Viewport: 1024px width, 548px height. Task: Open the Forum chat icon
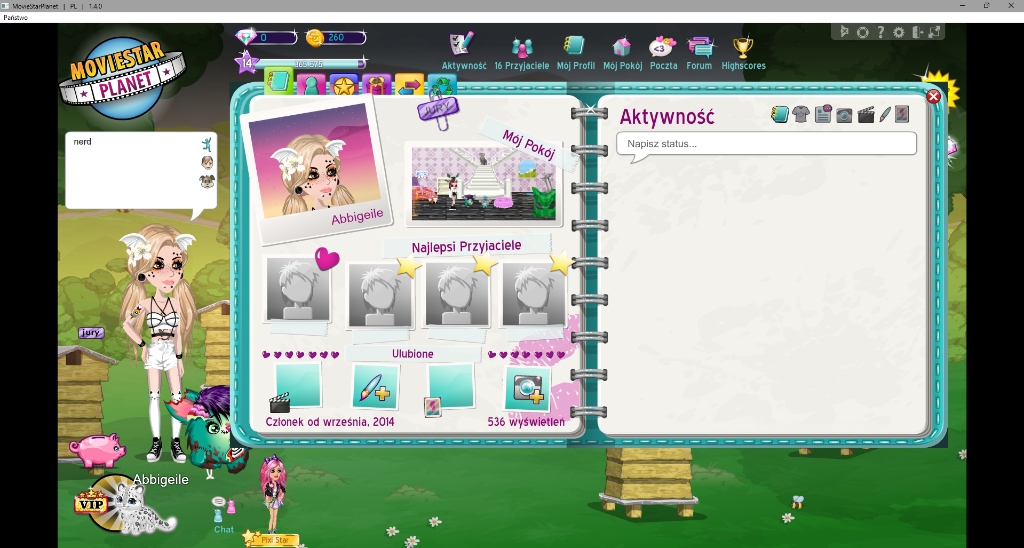tap(700, 47)
